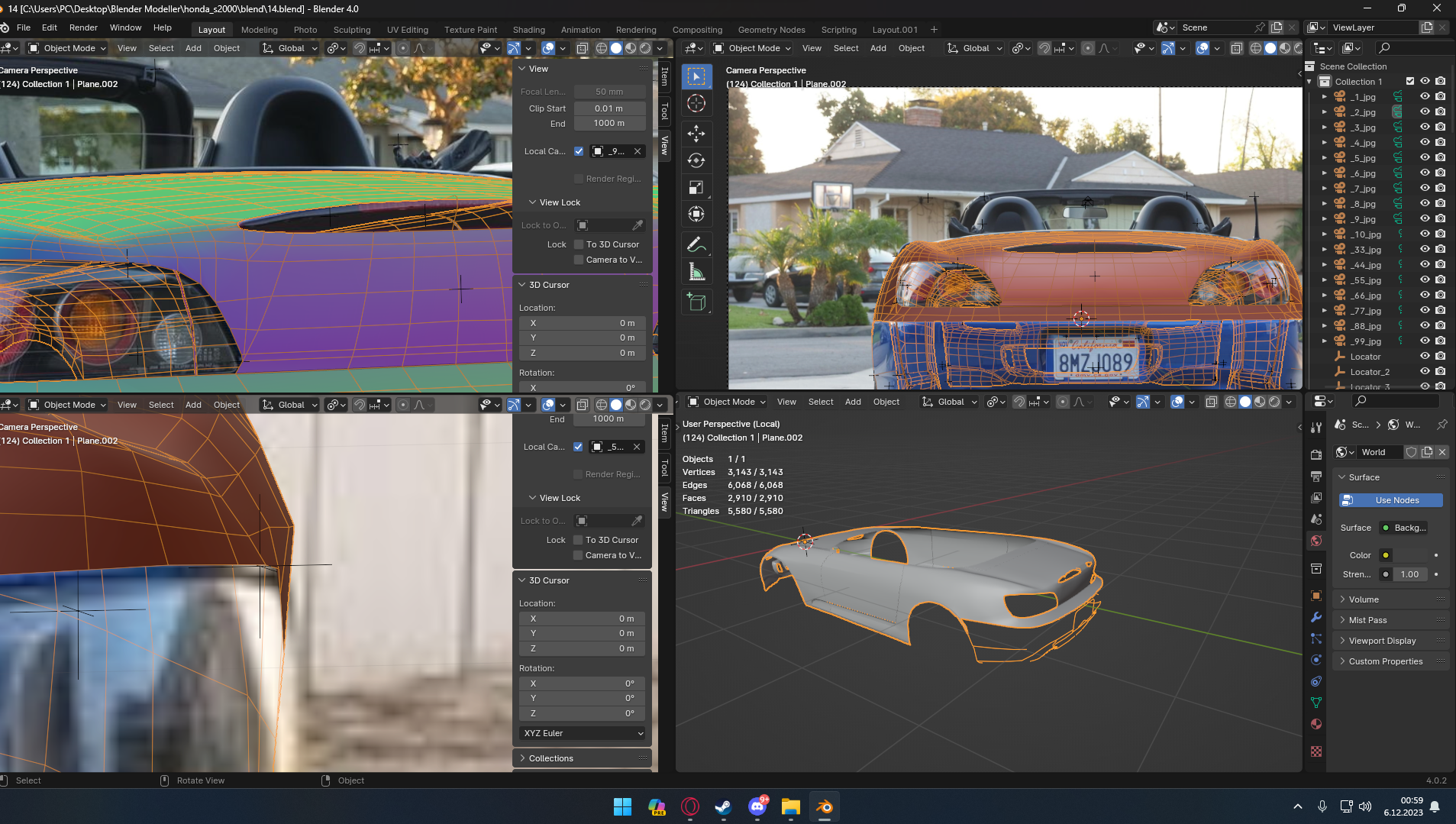Screen dimensions: 1456x824
Task: Enable Lock To 3D Cursor checkbox
Action: click(579, 244)
